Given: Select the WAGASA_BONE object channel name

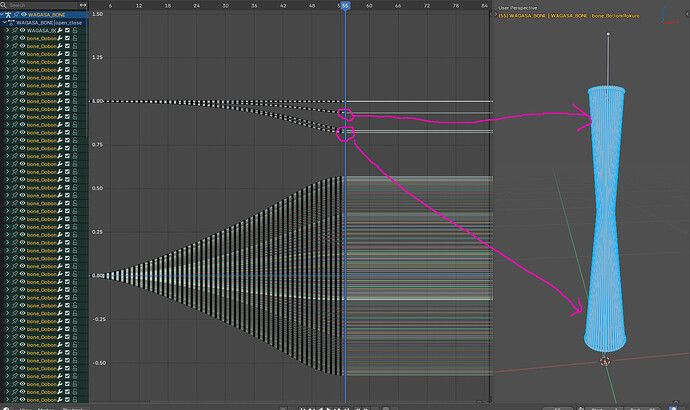Looking at the screenshot, I should point(47,15).
